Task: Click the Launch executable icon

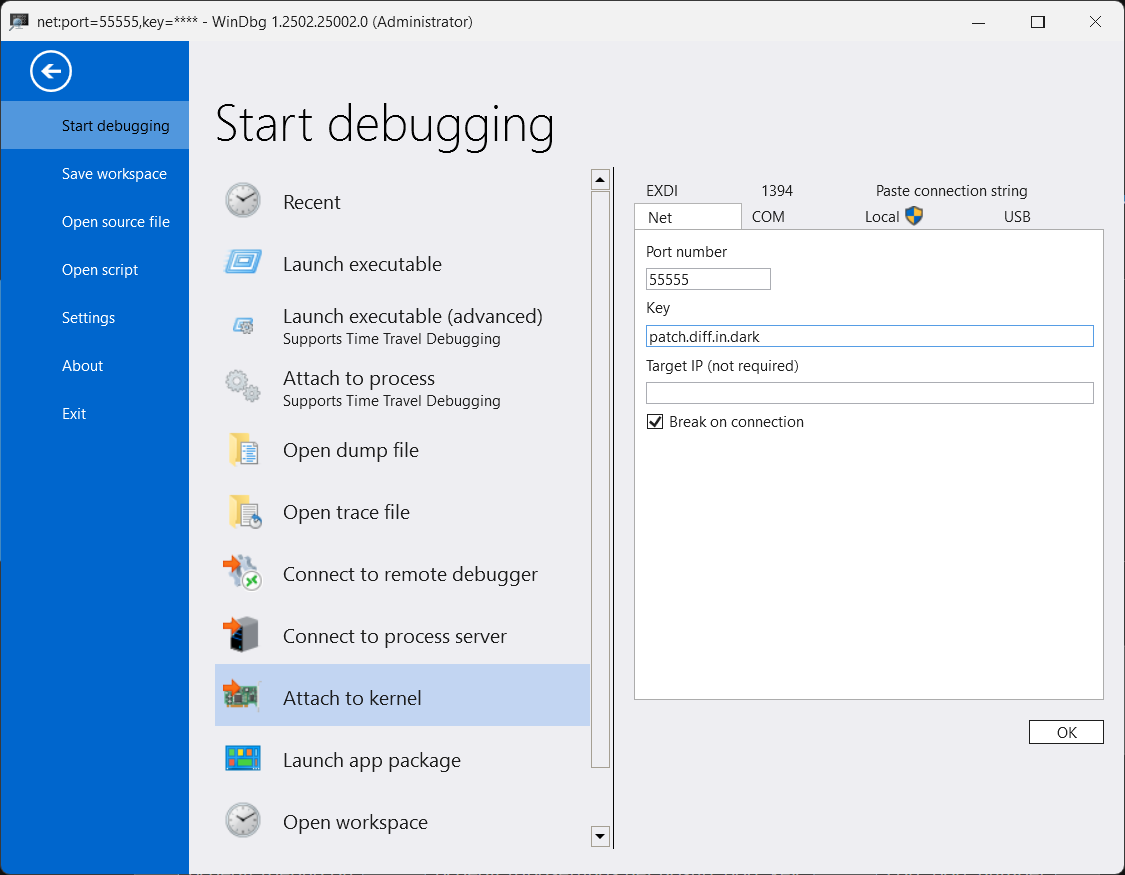Action: tap(242, 263)
